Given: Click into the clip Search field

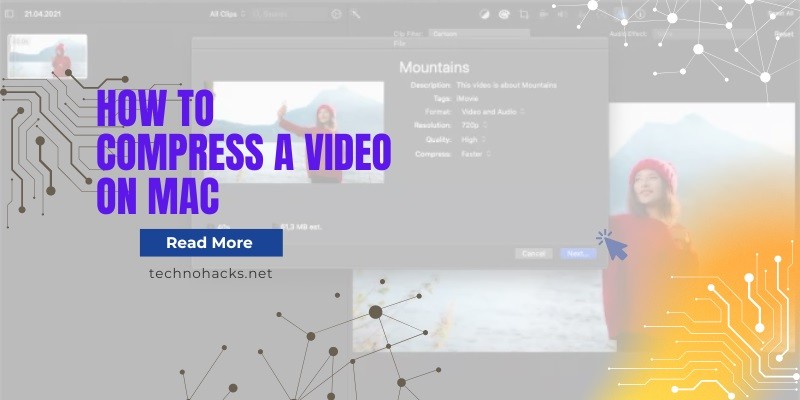Looking at the screenshot, I should [289, 14].
